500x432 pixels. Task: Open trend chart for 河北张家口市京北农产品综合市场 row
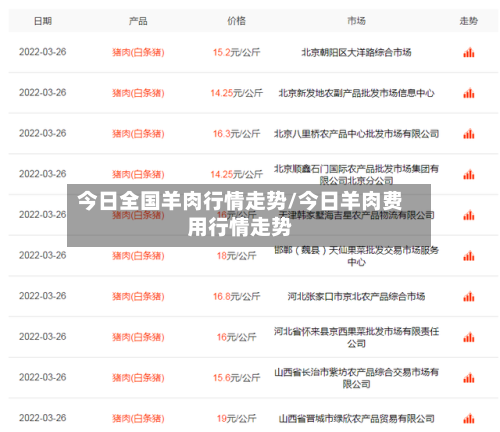468,297
